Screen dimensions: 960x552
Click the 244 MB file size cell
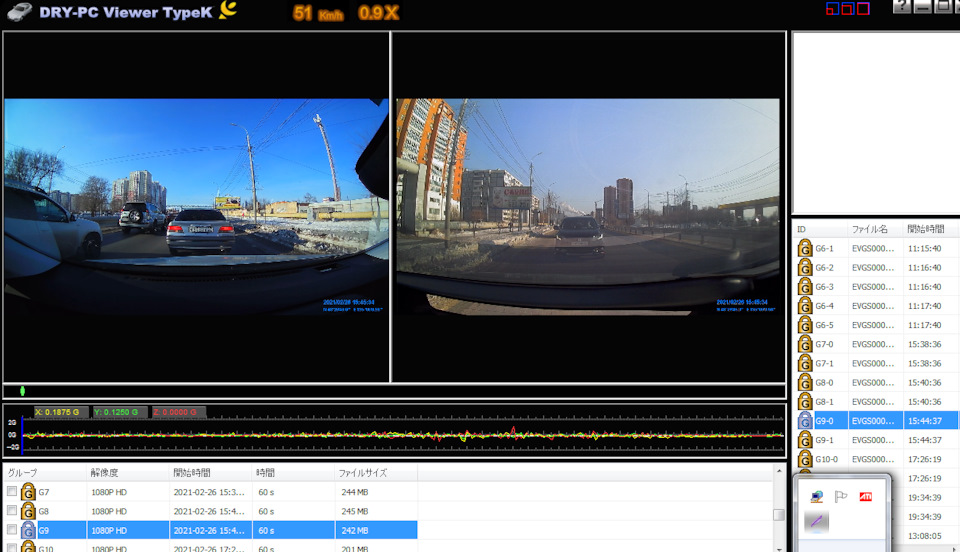(x=354, y=492)
